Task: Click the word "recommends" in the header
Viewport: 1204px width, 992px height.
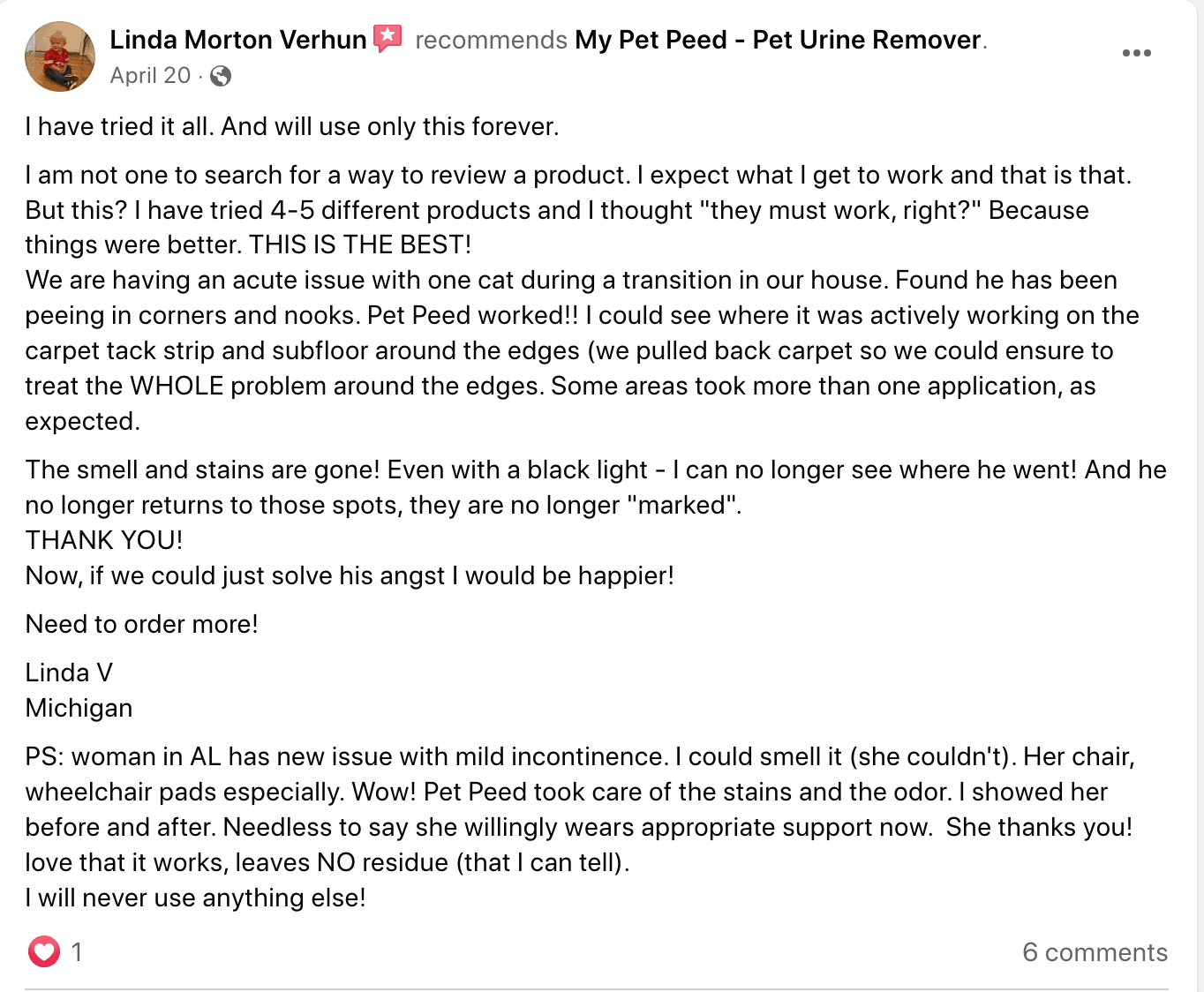Action: tap(491, 40)
